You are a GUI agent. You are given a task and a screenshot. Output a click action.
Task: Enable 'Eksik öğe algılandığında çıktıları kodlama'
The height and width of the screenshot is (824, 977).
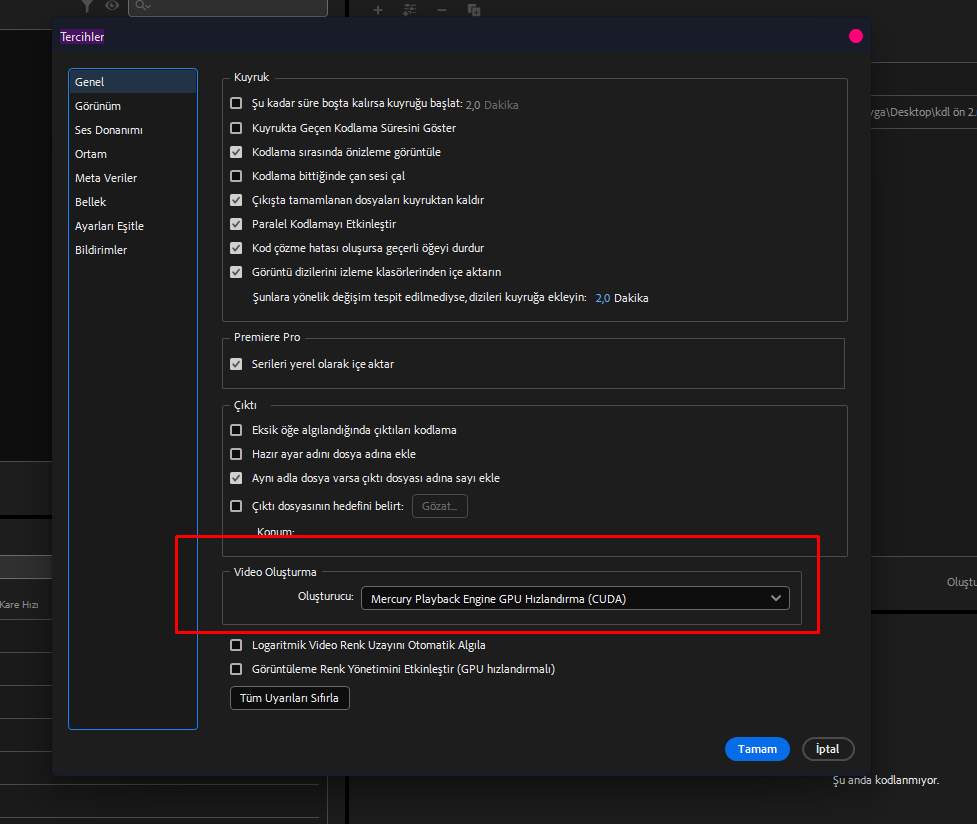click(236, 430)
